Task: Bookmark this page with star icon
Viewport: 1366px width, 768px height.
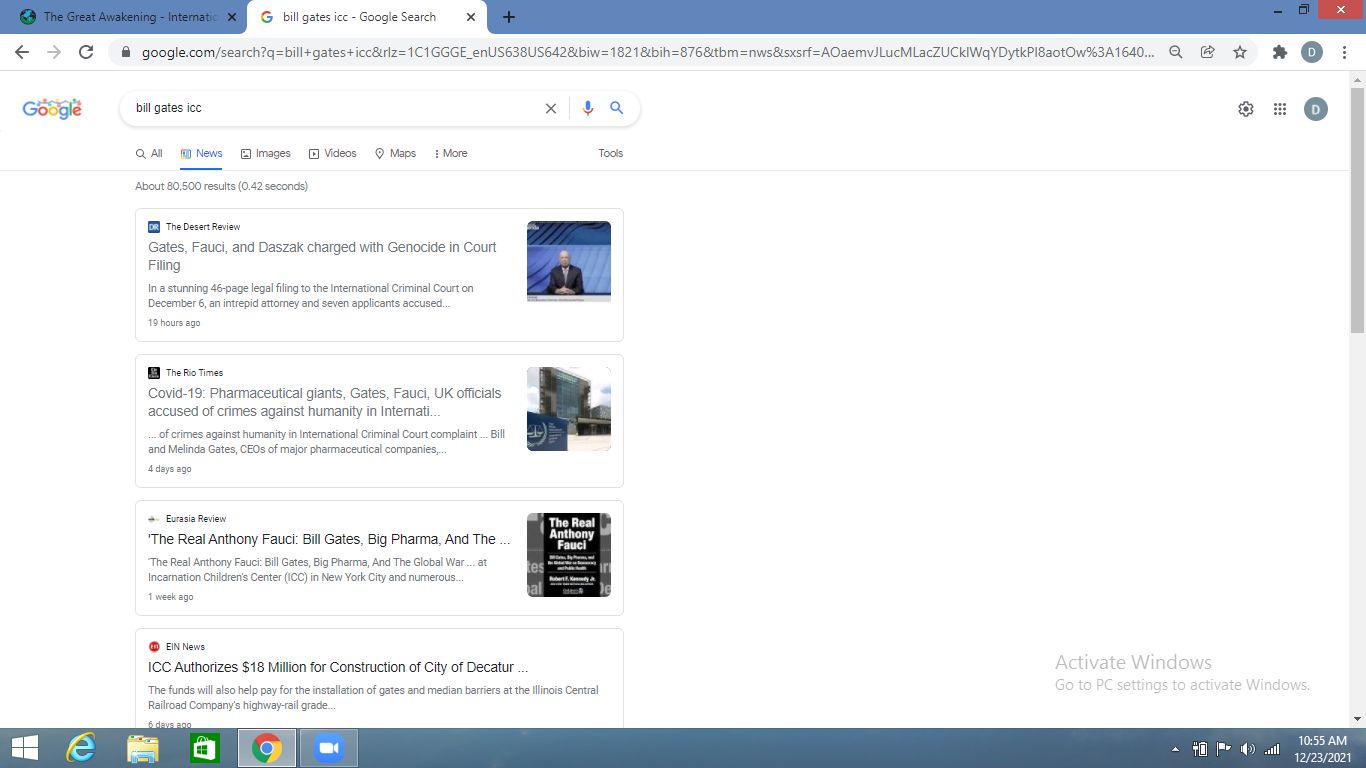Action: tap(1240, 52)
